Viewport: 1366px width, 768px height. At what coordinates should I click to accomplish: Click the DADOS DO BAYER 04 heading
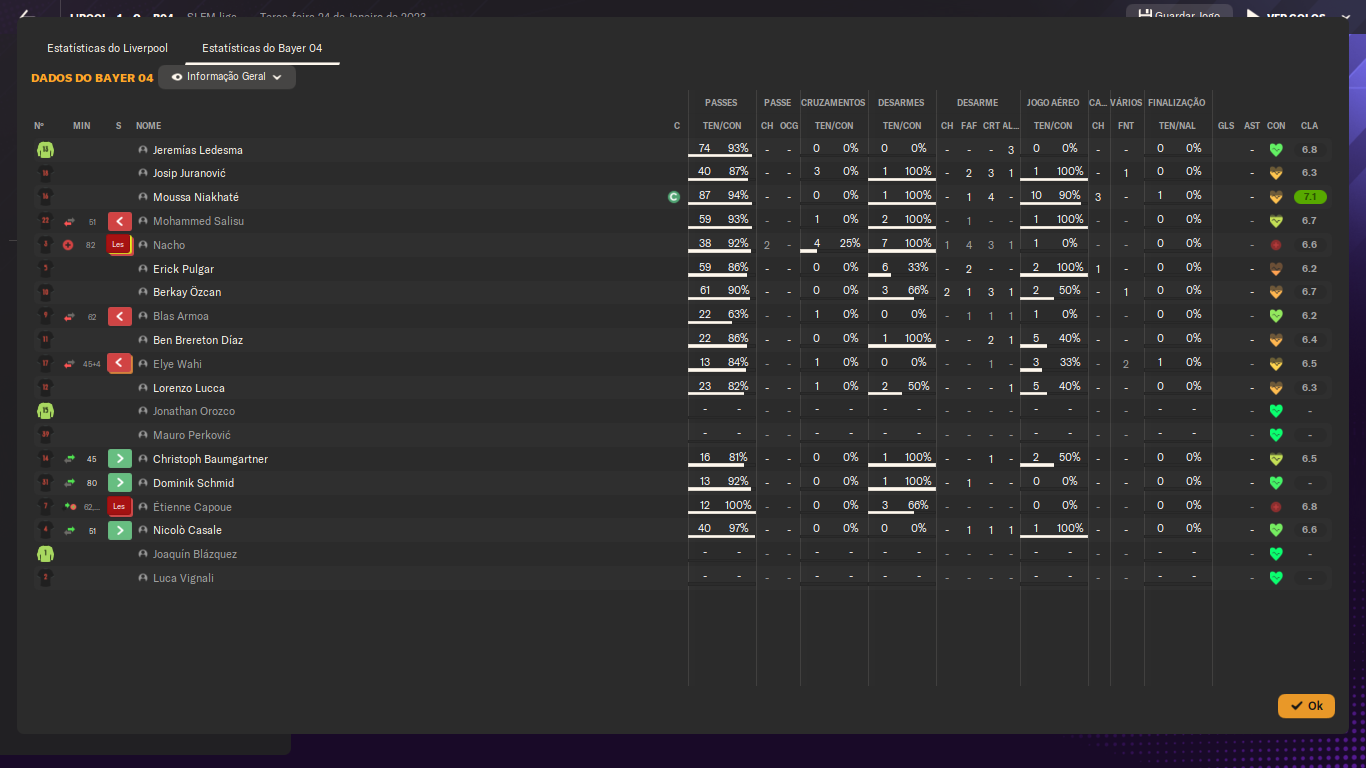pos(92,78)
